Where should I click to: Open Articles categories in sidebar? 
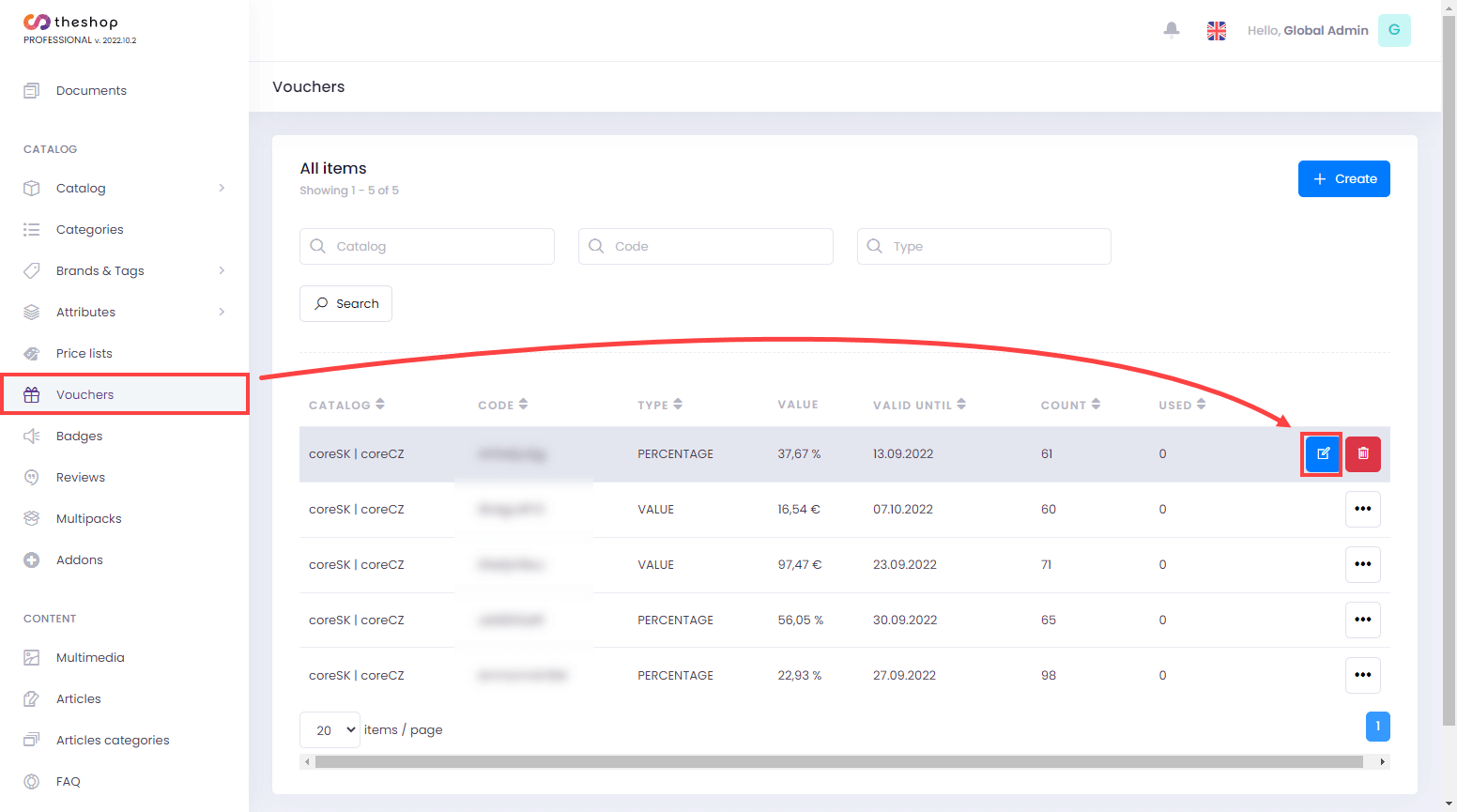[124, 740]
